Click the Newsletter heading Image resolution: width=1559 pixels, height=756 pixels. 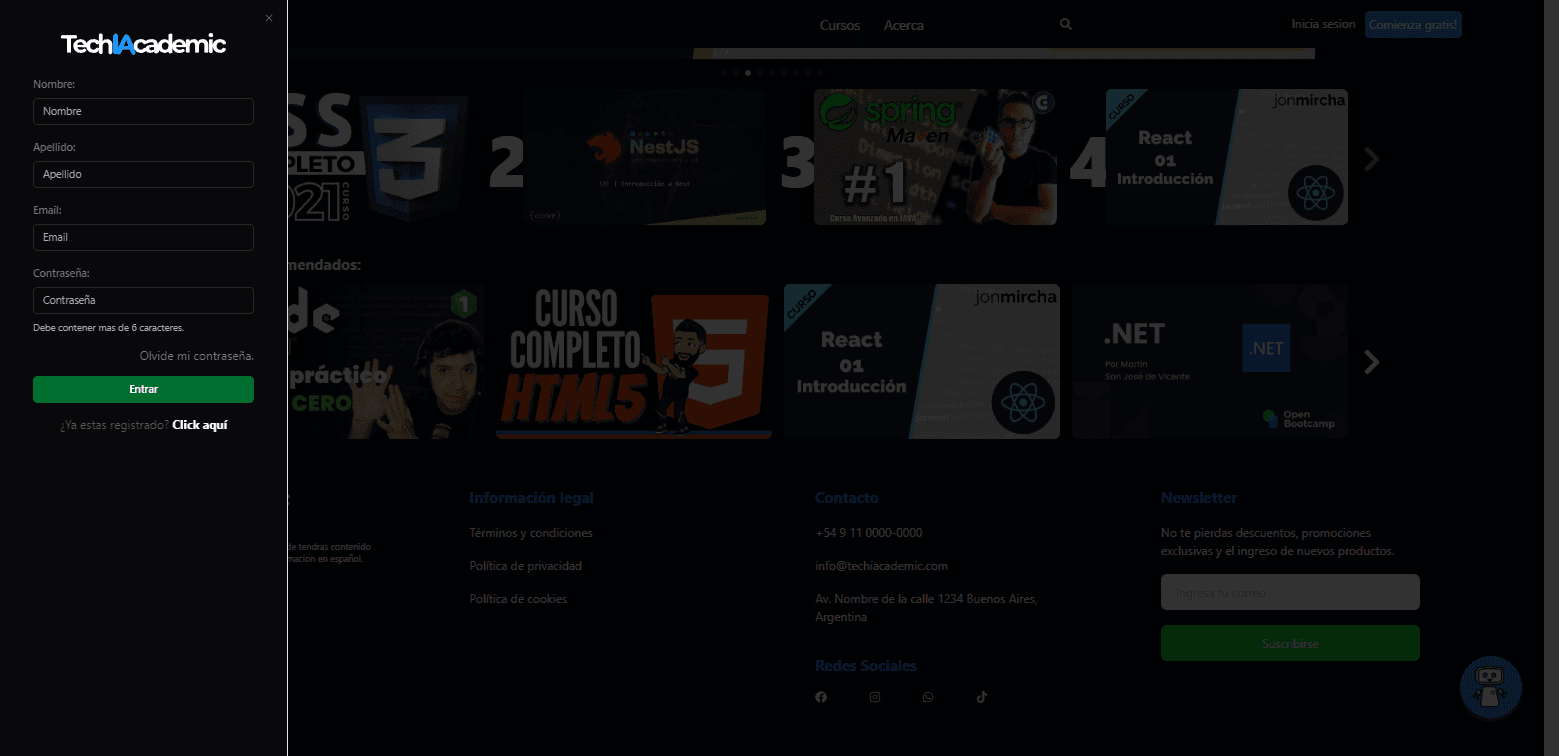(x=1199, y=498)
